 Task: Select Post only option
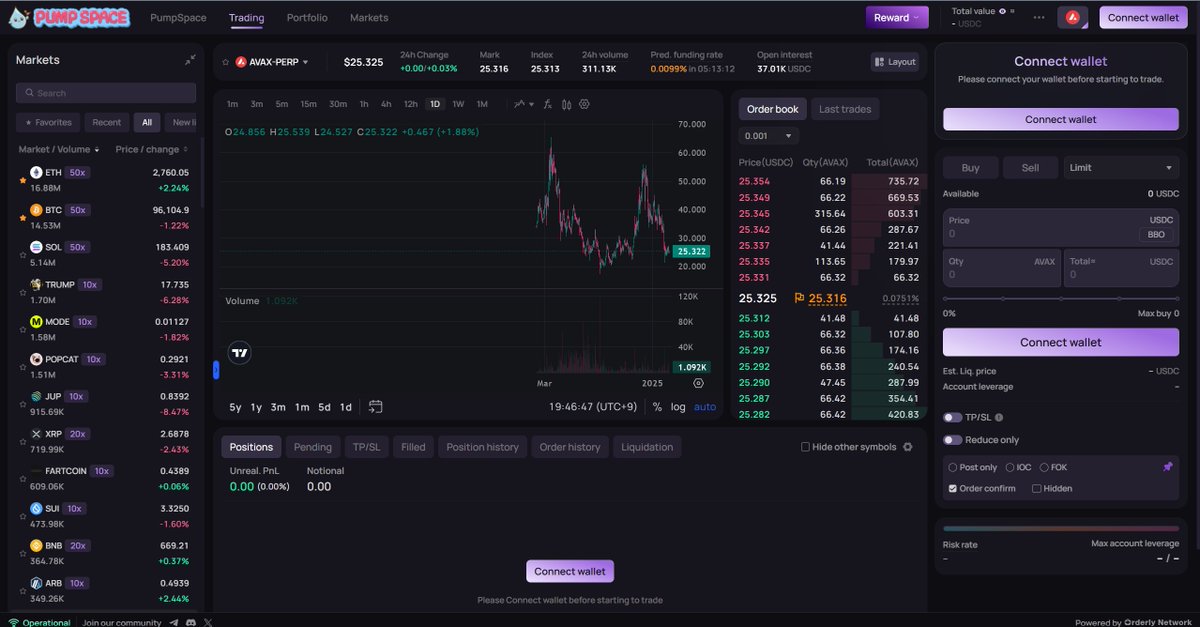coord(973,467)
